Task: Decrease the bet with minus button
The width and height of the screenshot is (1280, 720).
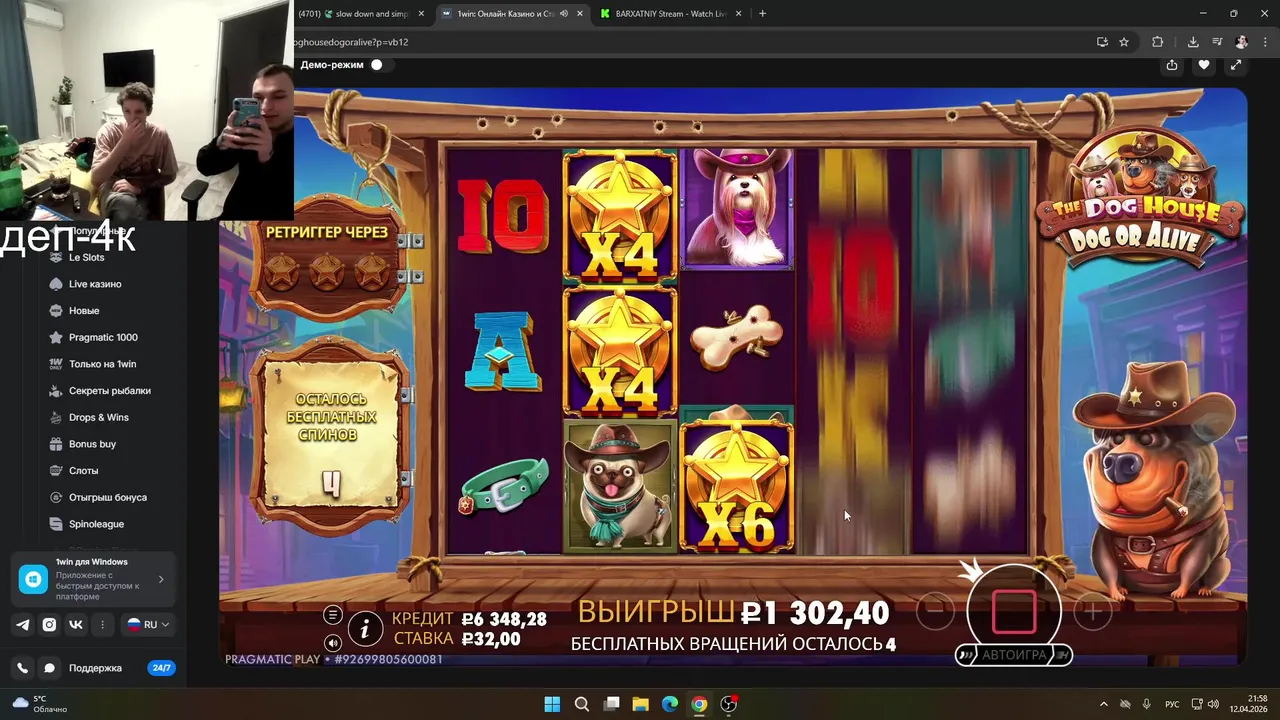Action: 935,611
